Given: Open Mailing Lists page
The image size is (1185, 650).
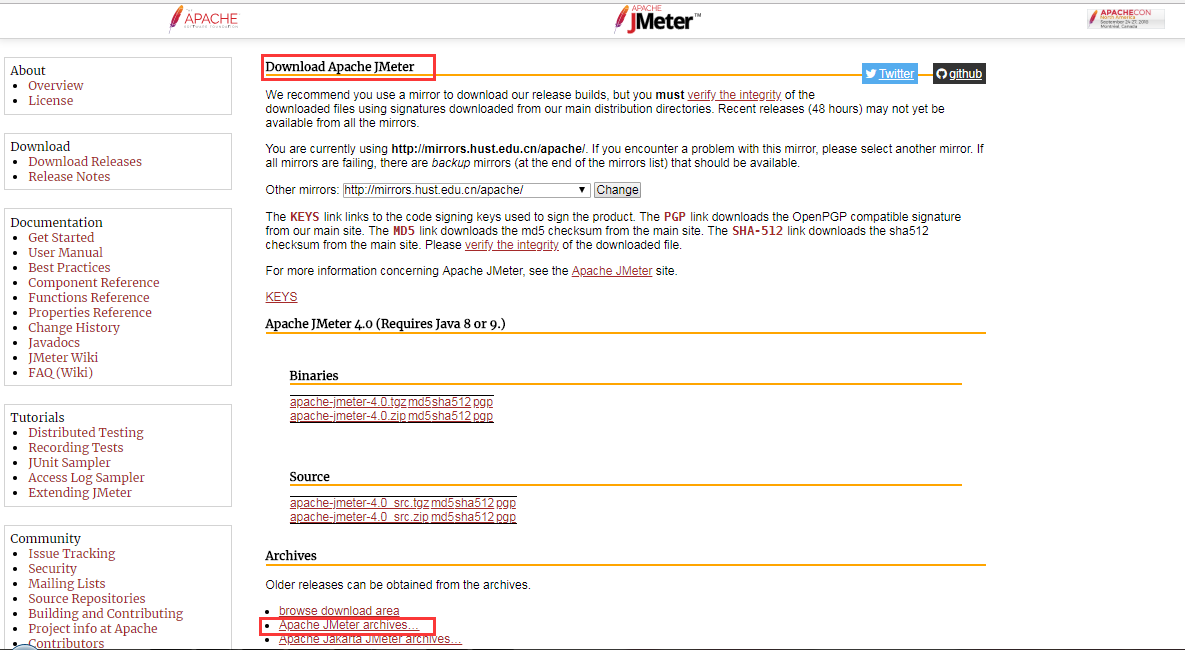Looking at the screenshot, I should 67,583.
